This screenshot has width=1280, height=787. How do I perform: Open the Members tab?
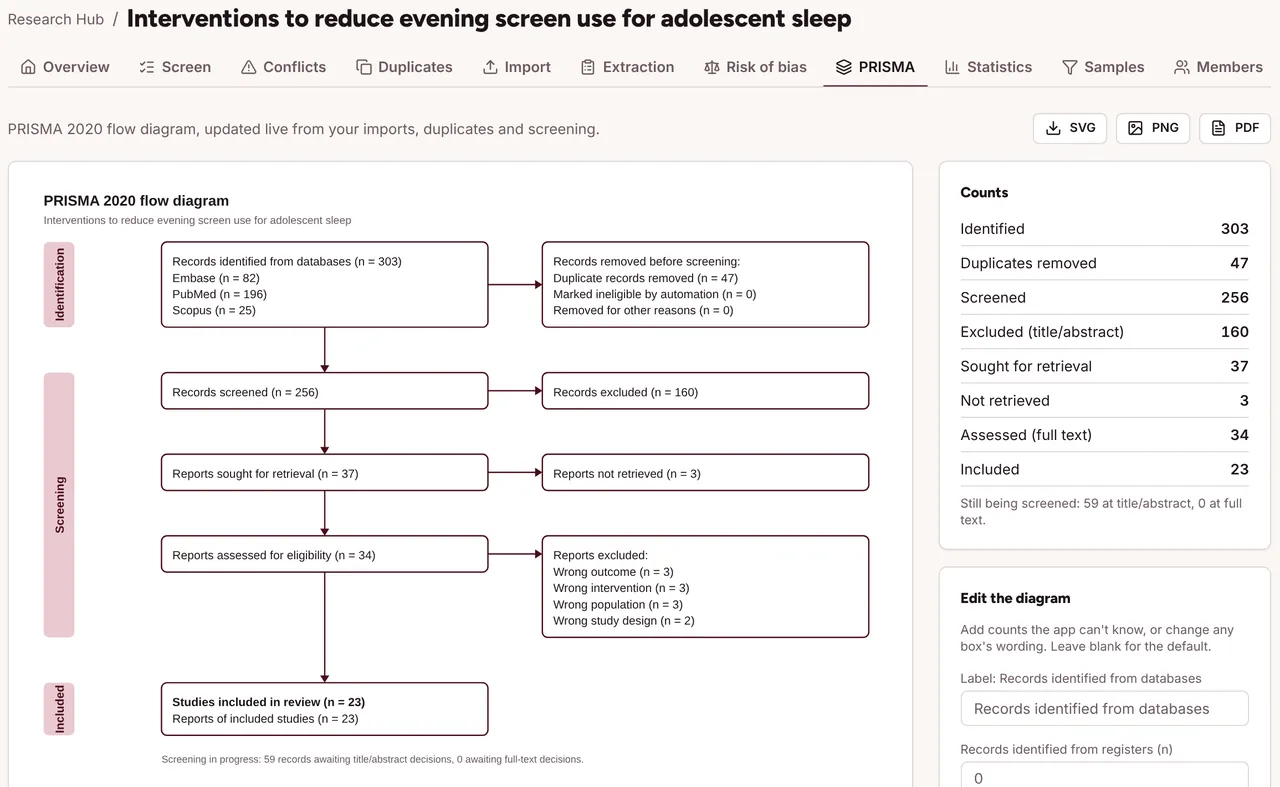coord(1218,67)
